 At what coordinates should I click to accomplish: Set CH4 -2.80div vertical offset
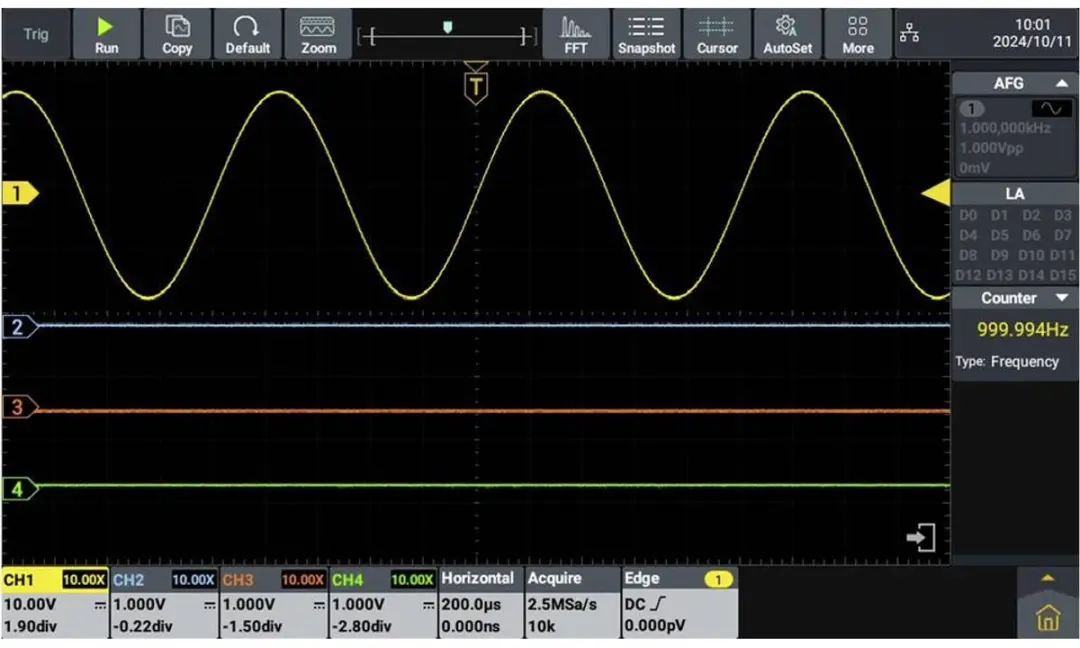(362, 627)
